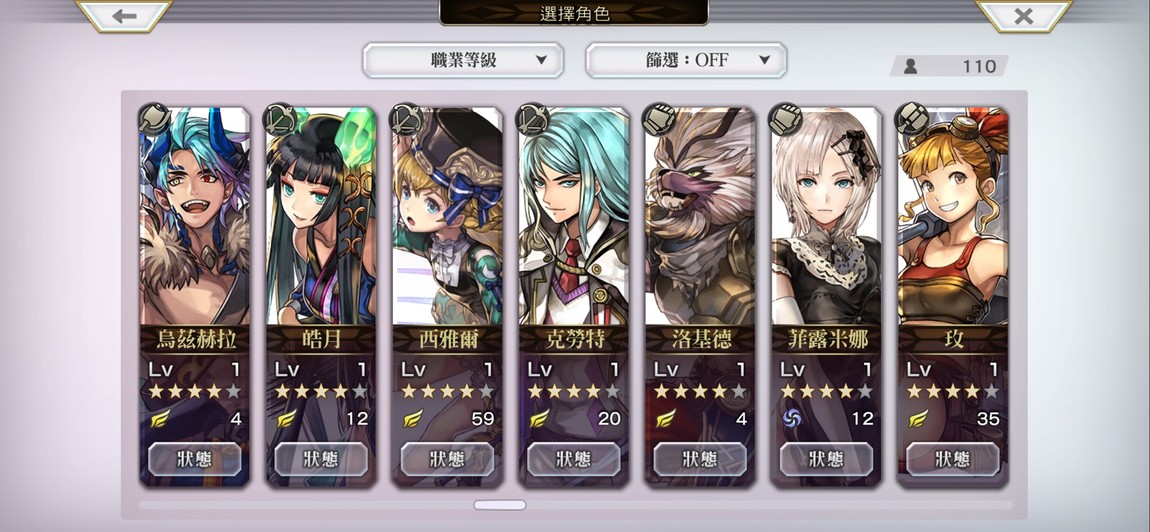
Task: Select the 西雅爾 character portrait
Action: [447, 216]
